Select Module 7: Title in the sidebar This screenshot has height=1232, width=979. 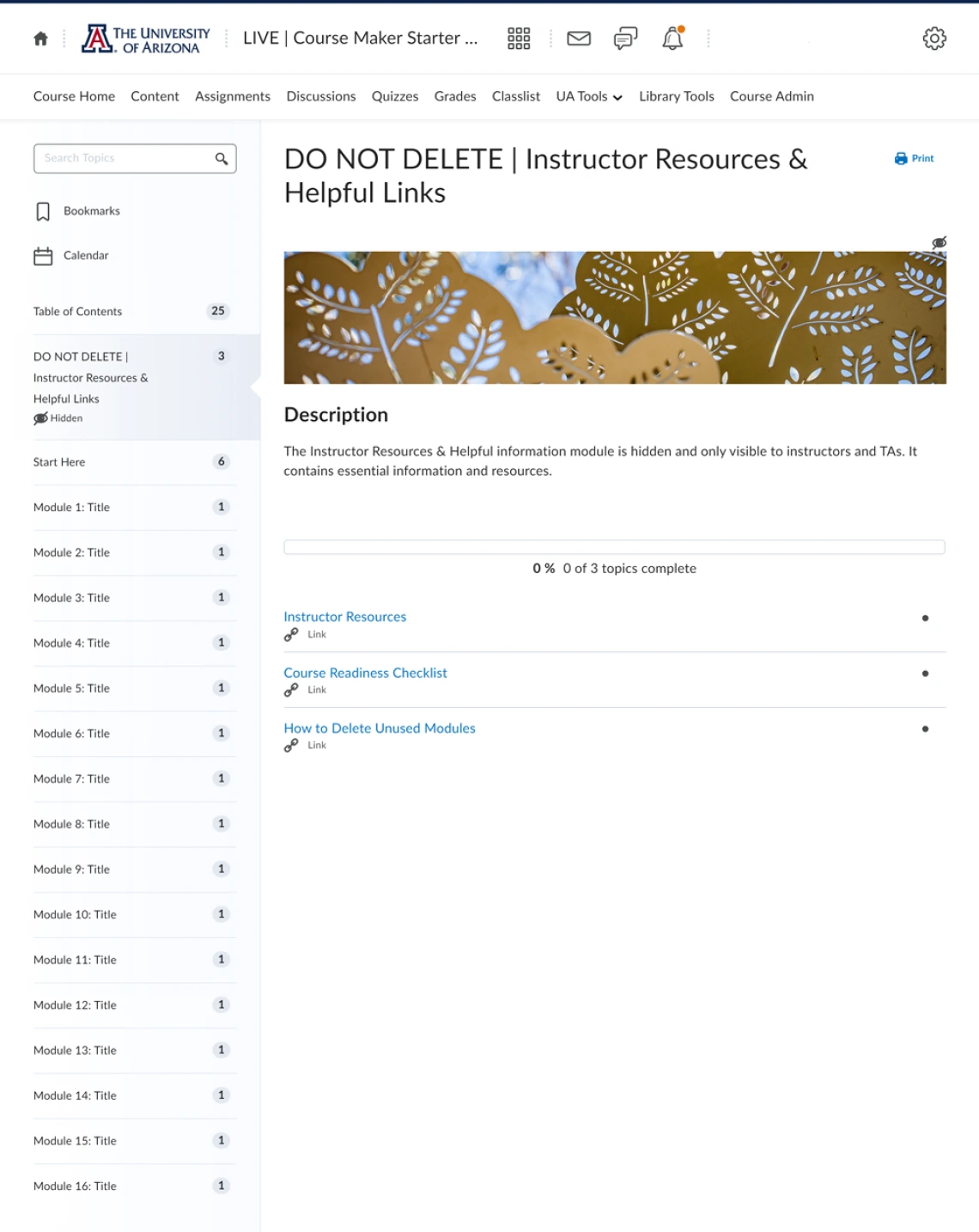(x=135, y=779)
